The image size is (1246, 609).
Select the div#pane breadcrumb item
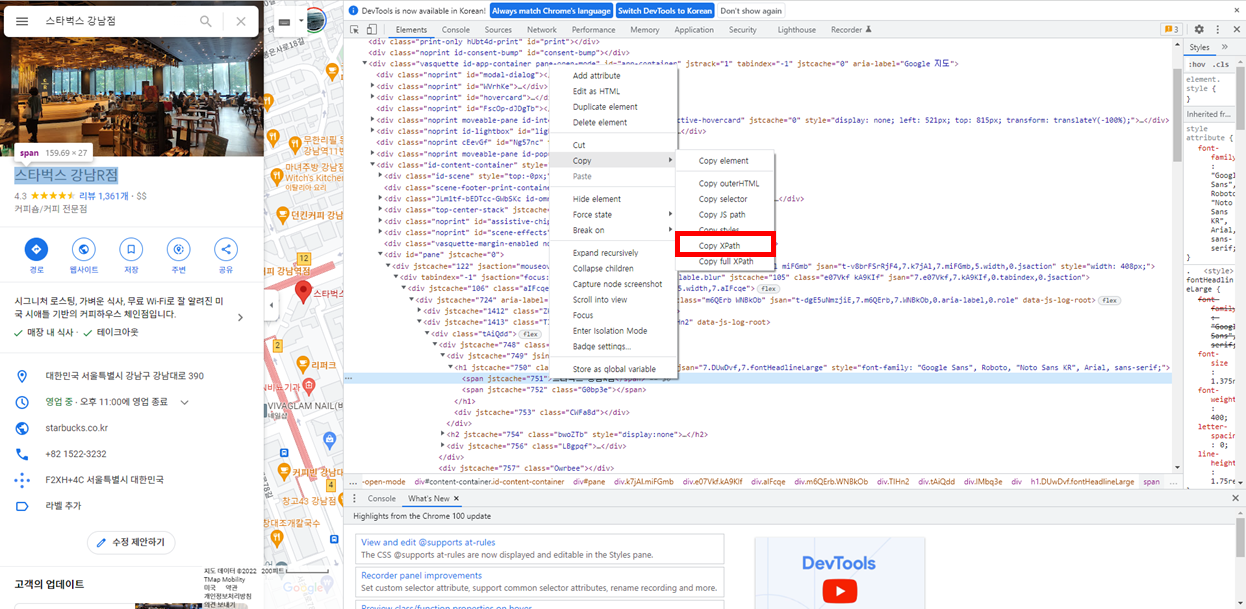click(587, 481)
